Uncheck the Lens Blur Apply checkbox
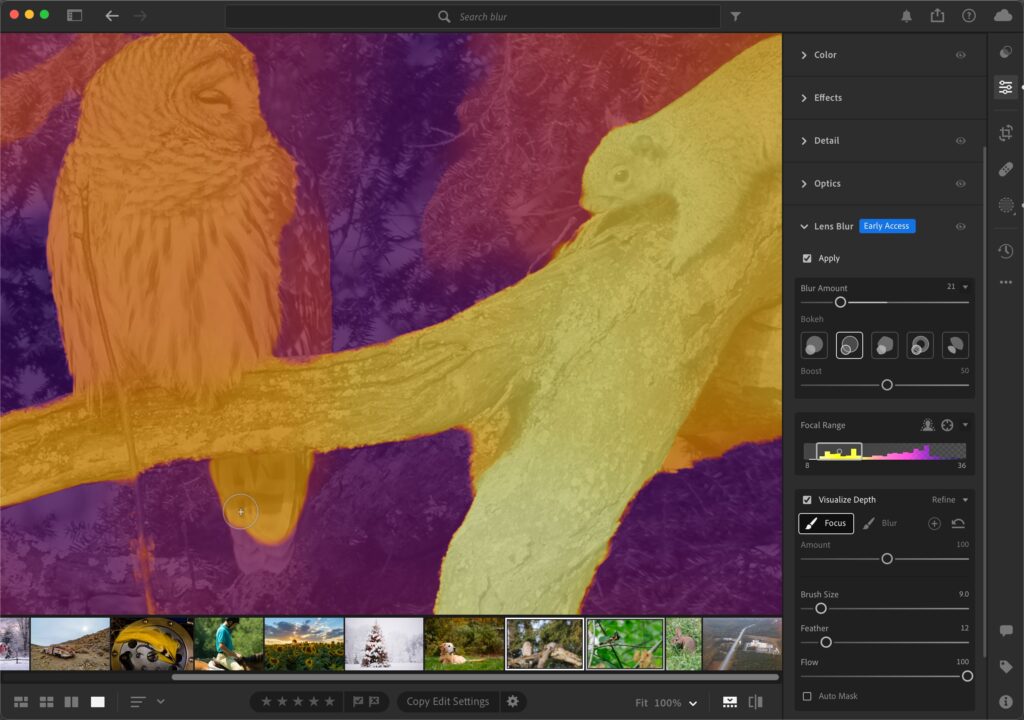The width and height of the screenshot is (1024, 720). [x=807, y=259]
